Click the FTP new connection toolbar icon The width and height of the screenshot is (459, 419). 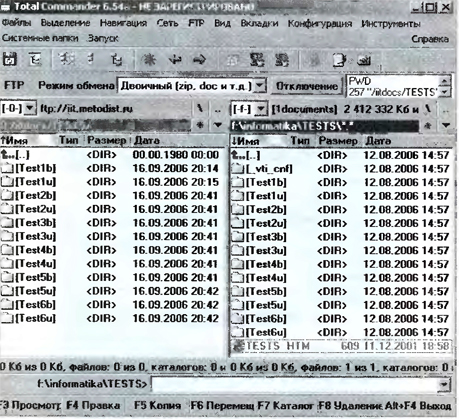[x=282, y=60]
